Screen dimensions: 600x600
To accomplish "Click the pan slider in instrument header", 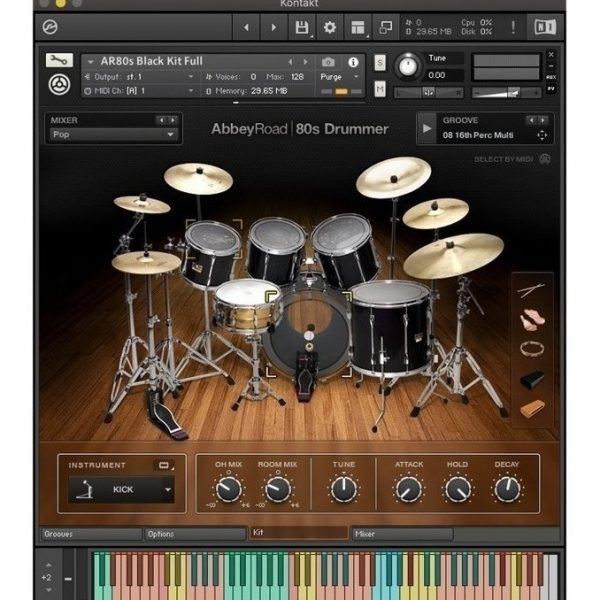I will pos(429,93).
